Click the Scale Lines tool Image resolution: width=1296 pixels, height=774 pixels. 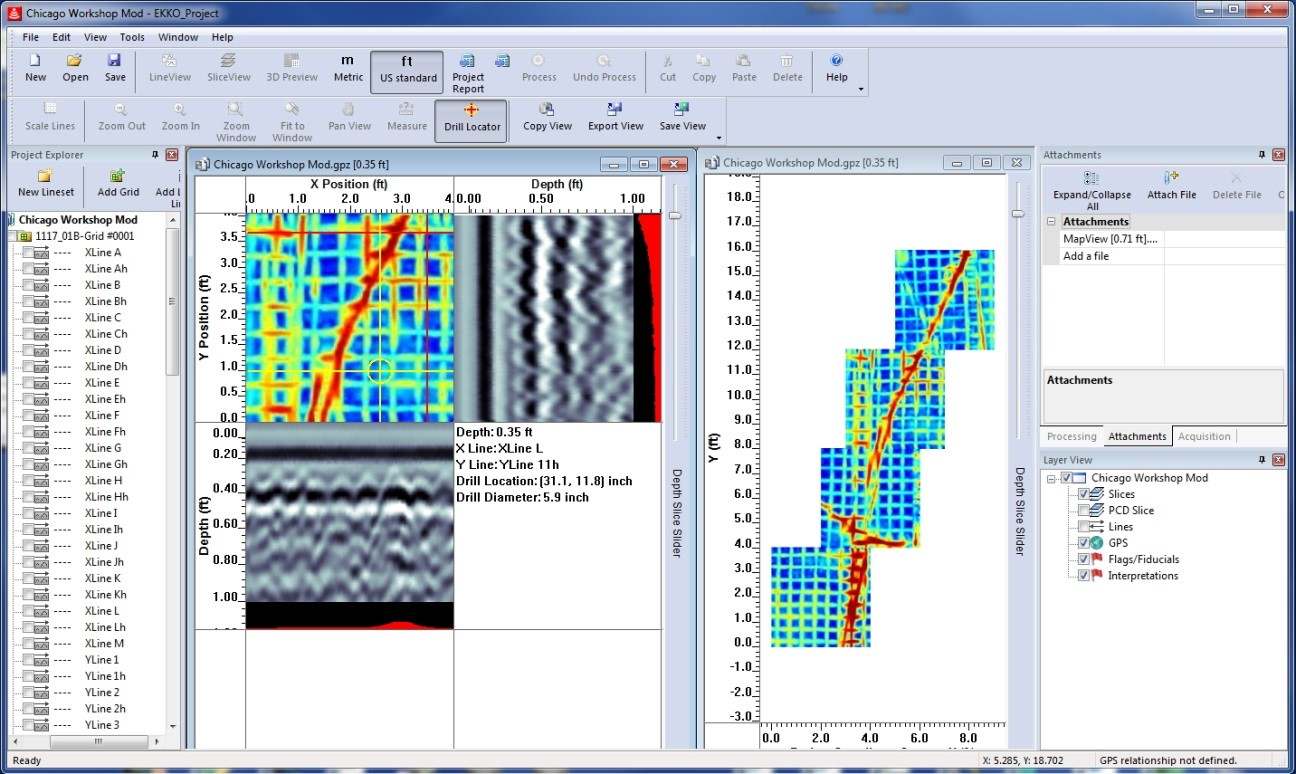[50, 118]
